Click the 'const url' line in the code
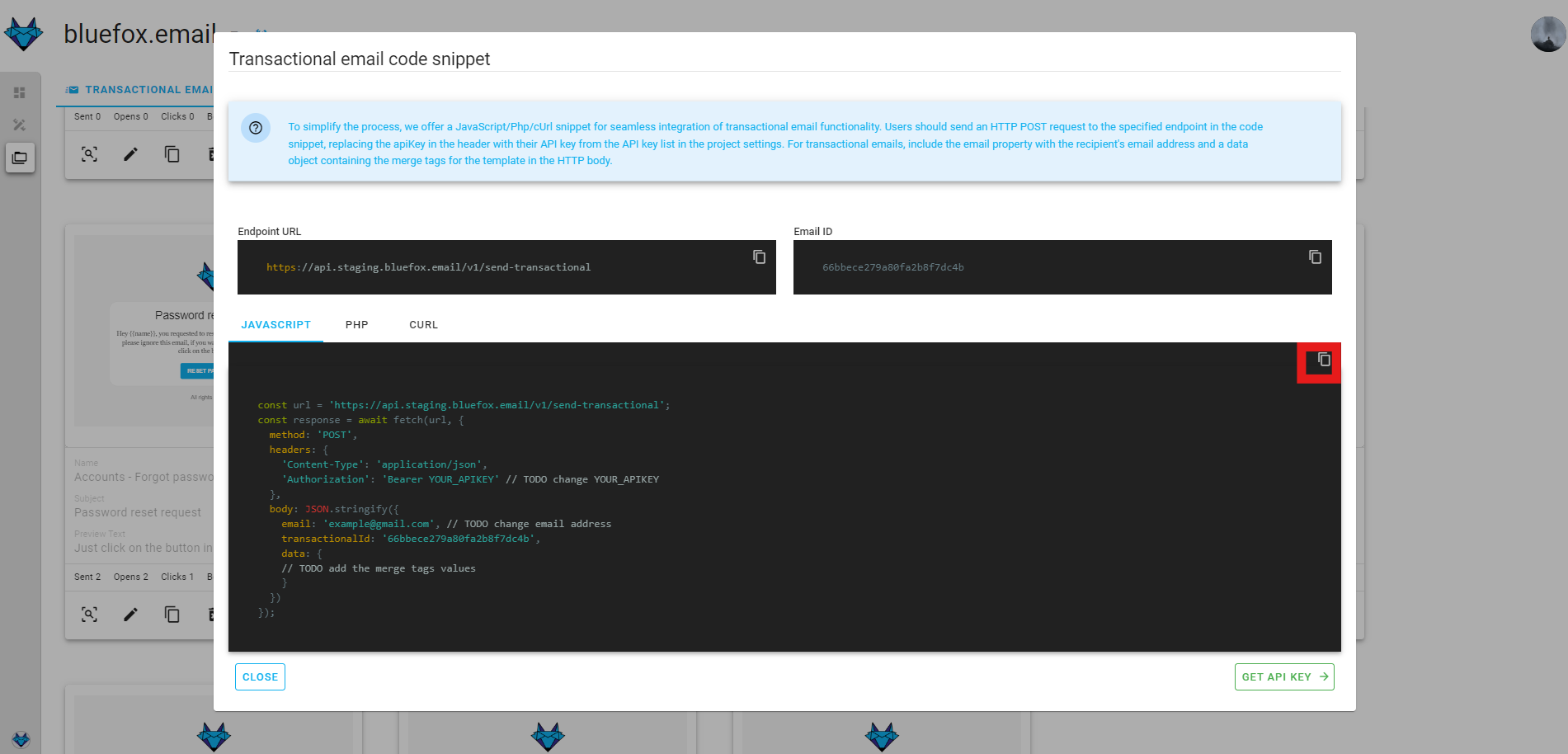Image resolution: width=1568 pixels, height=754 pixels. point(464,405)
